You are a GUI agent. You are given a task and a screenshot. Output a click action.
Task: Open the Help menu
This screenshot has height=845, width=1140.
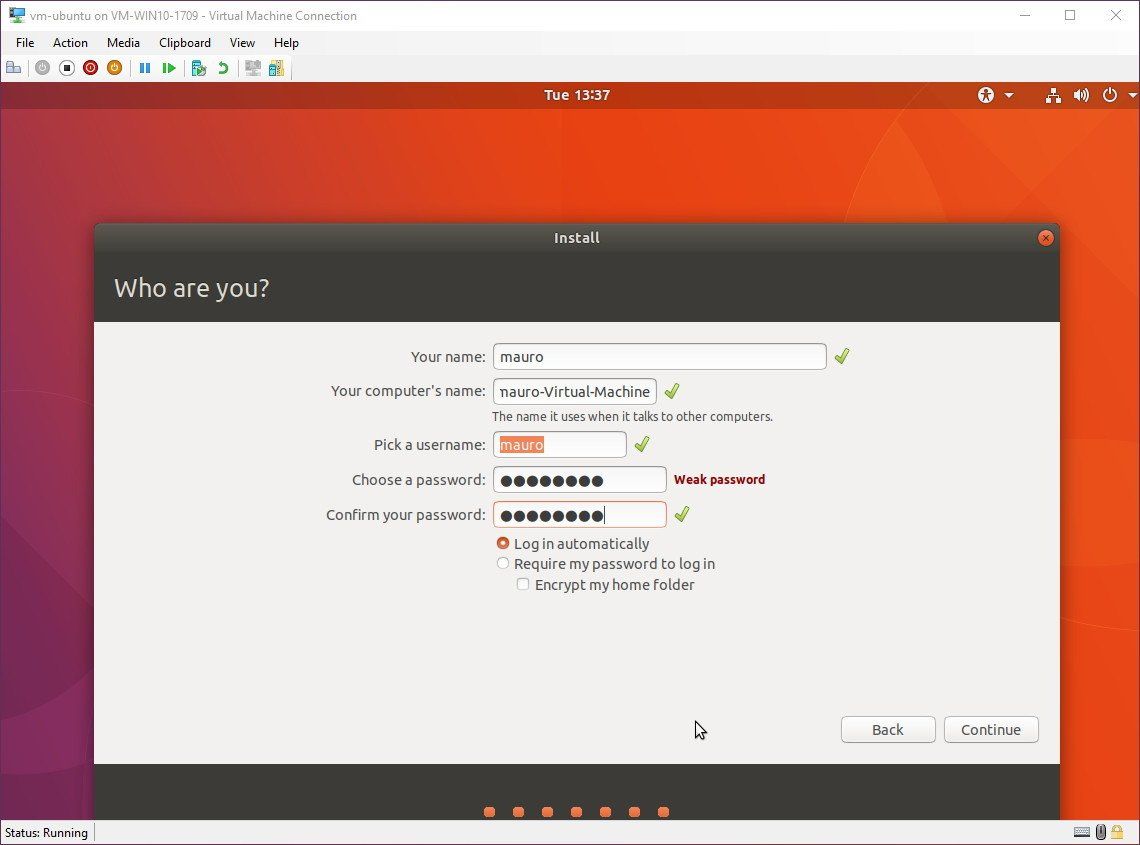click(x=286, y=43)
